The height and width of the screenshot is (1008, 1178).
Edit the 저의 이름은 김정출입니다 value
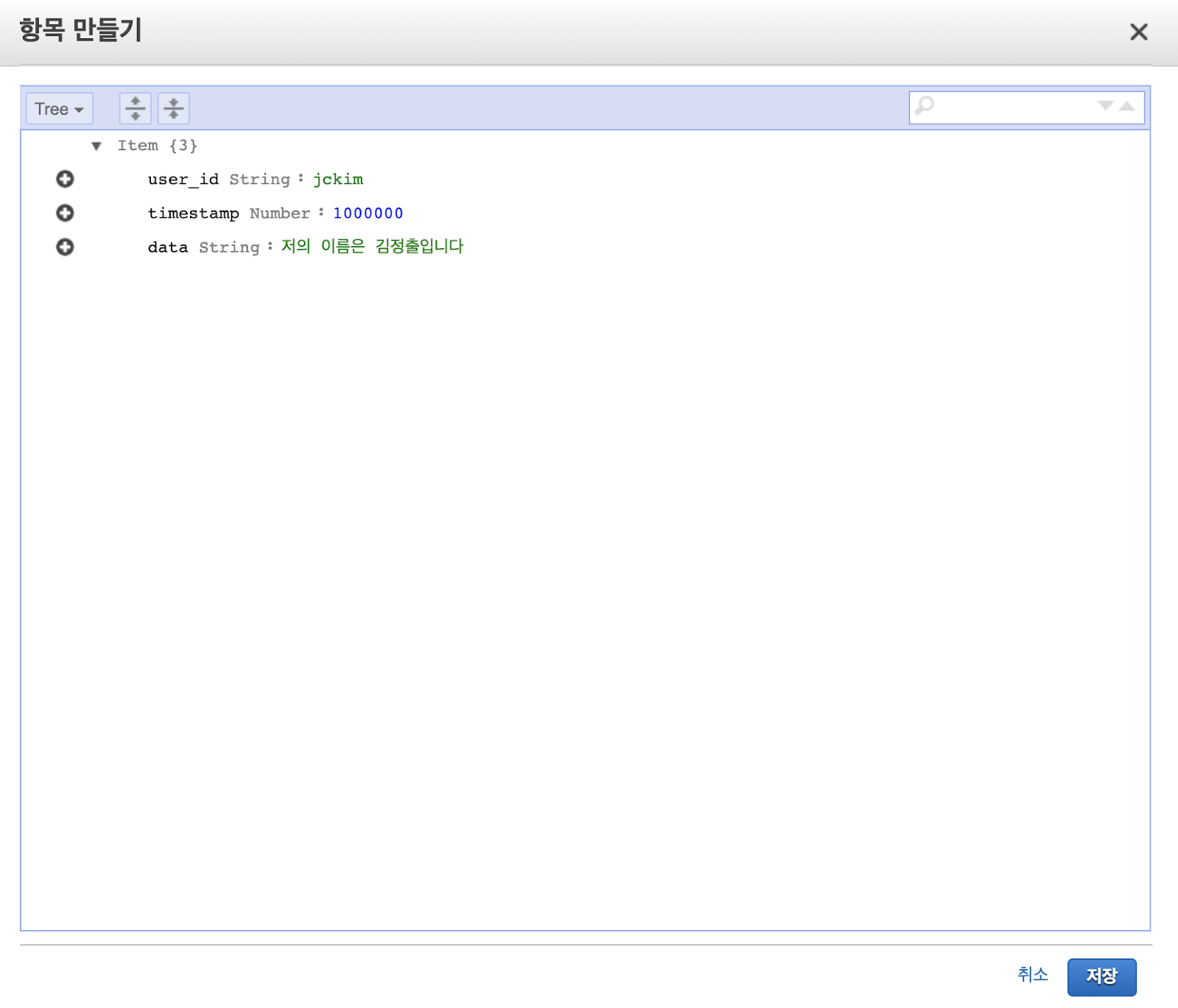pyautogui.click(x=373, y=246)
